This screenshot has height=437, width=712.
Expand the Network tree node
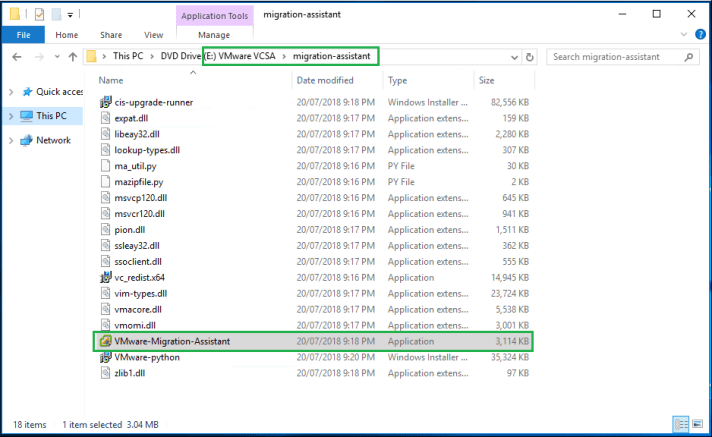pos(11,140)
